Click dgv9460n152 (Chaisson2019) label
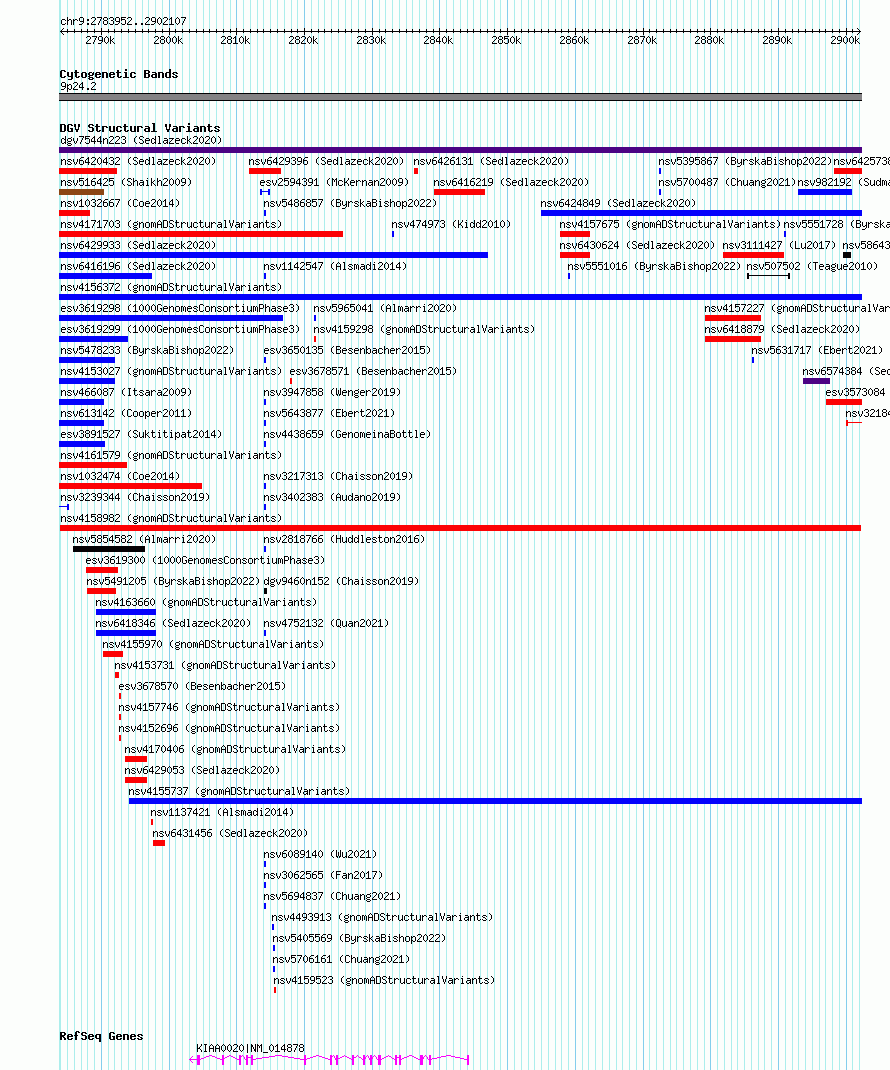 coord(341,581)
